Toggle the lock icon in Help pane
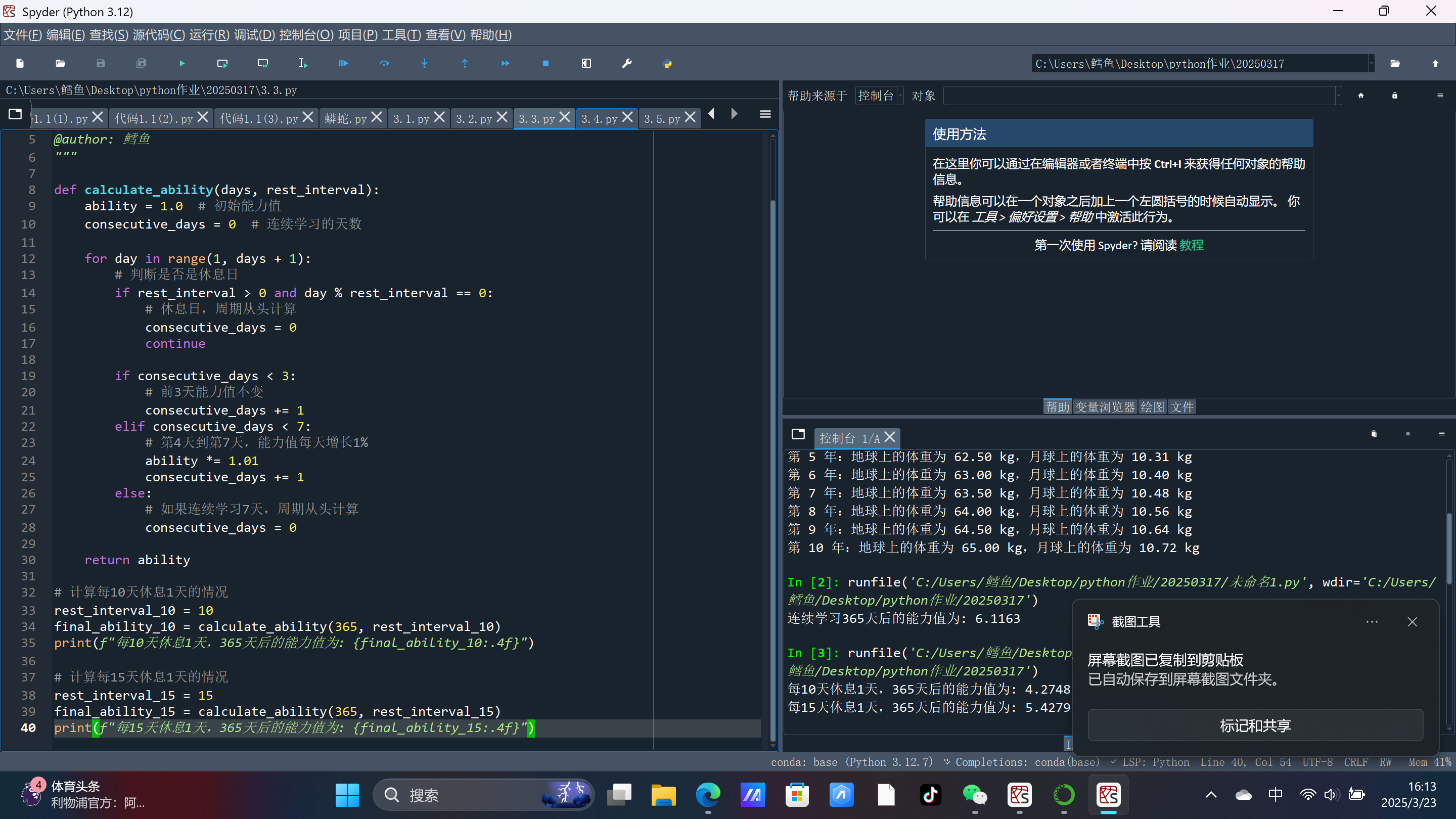The height and width of the screenshot is (819, 1456). point(1394,96)
